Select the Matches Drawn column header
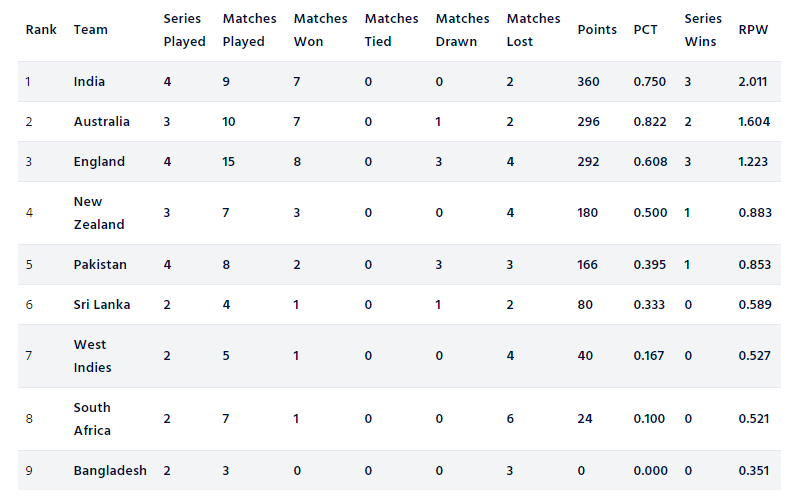Viewport: 789px width, 499px height. [x=462, y=30]
